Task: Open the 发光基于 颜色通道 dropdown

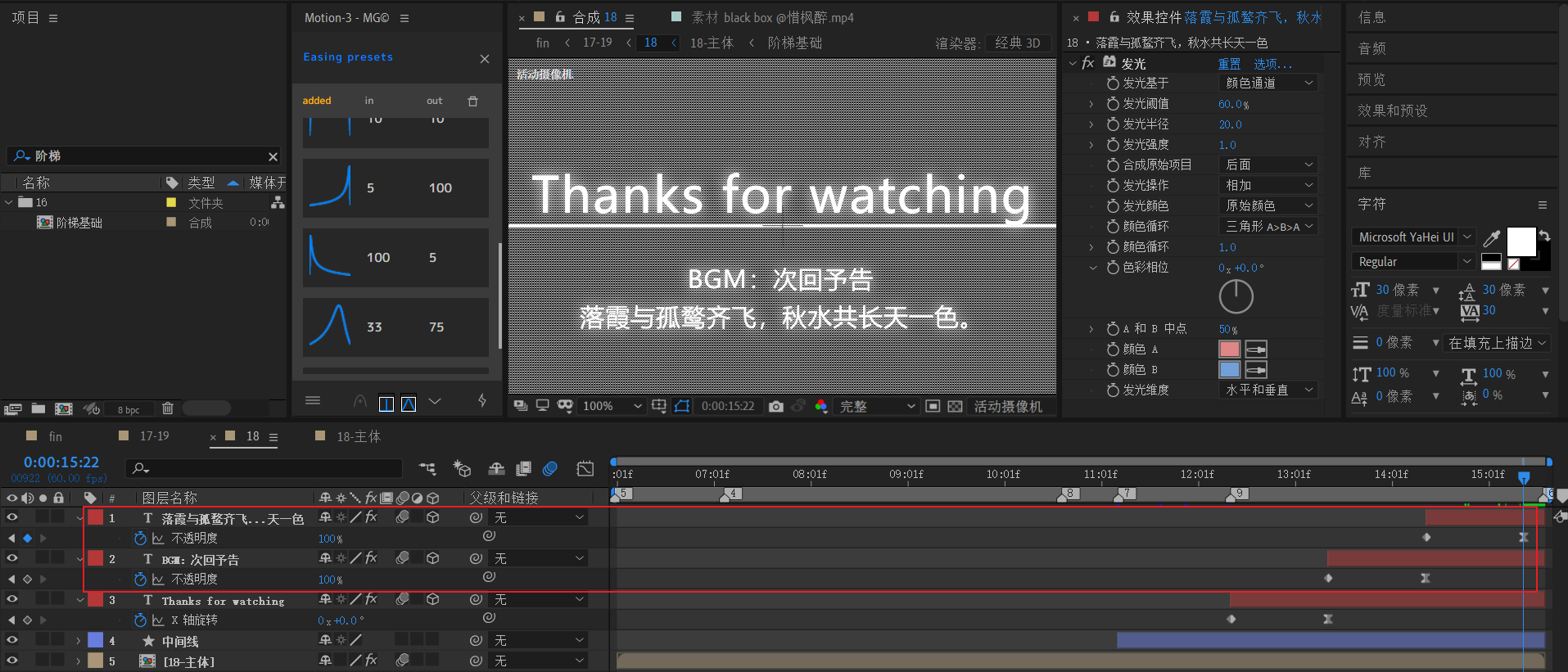Action: click(1268, 83)
